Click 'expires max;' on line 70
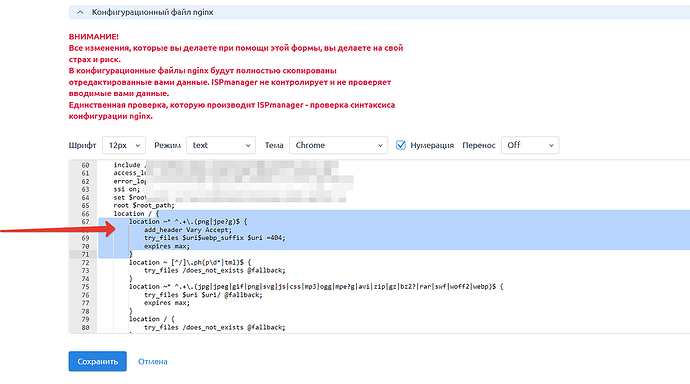The height and width of the screenshot is (384, 690). pos(167,246)
